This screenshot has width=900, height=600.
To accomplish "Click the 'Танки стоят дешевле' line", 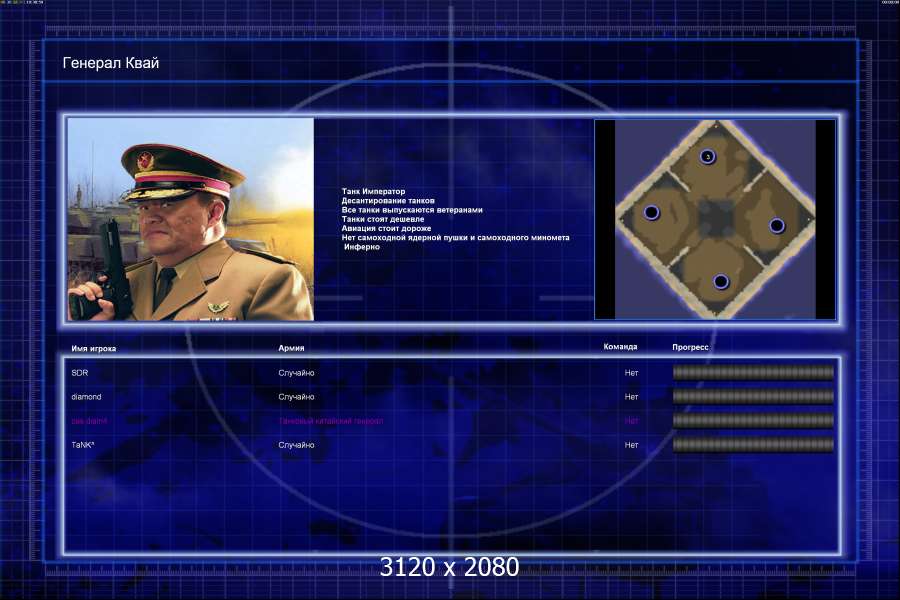I will pos(383,219).
